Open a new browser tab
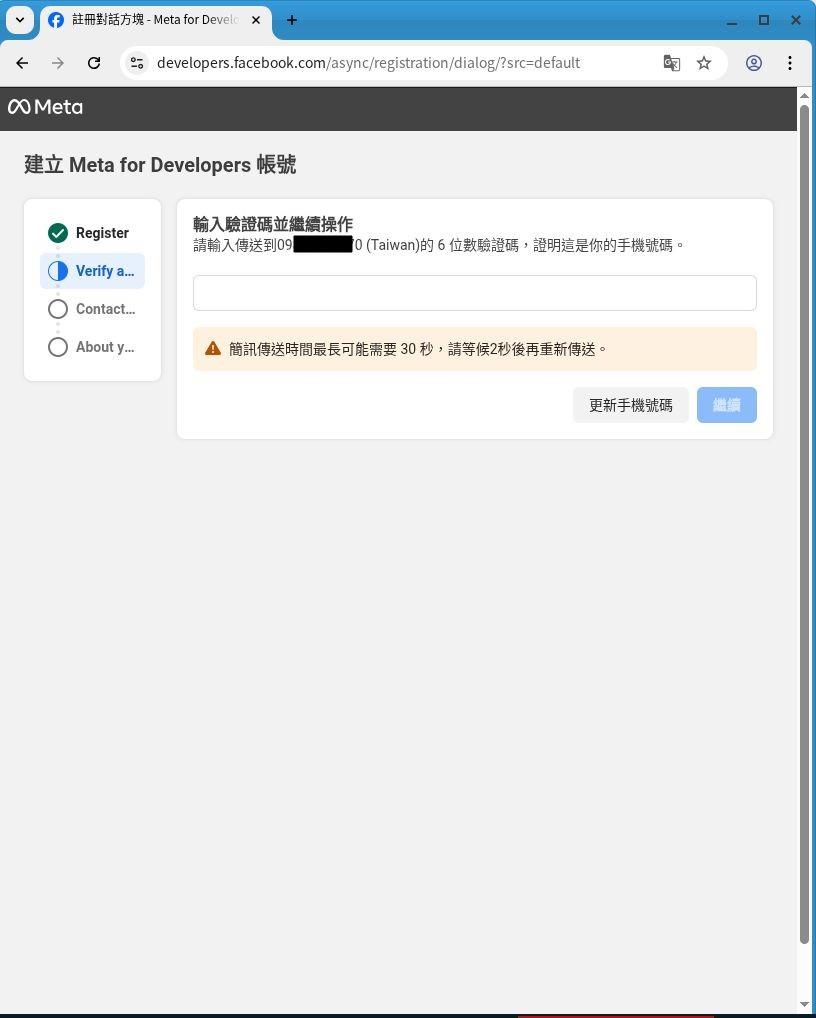Screen dimensions: 816x1018 click(x=292, y=20)
